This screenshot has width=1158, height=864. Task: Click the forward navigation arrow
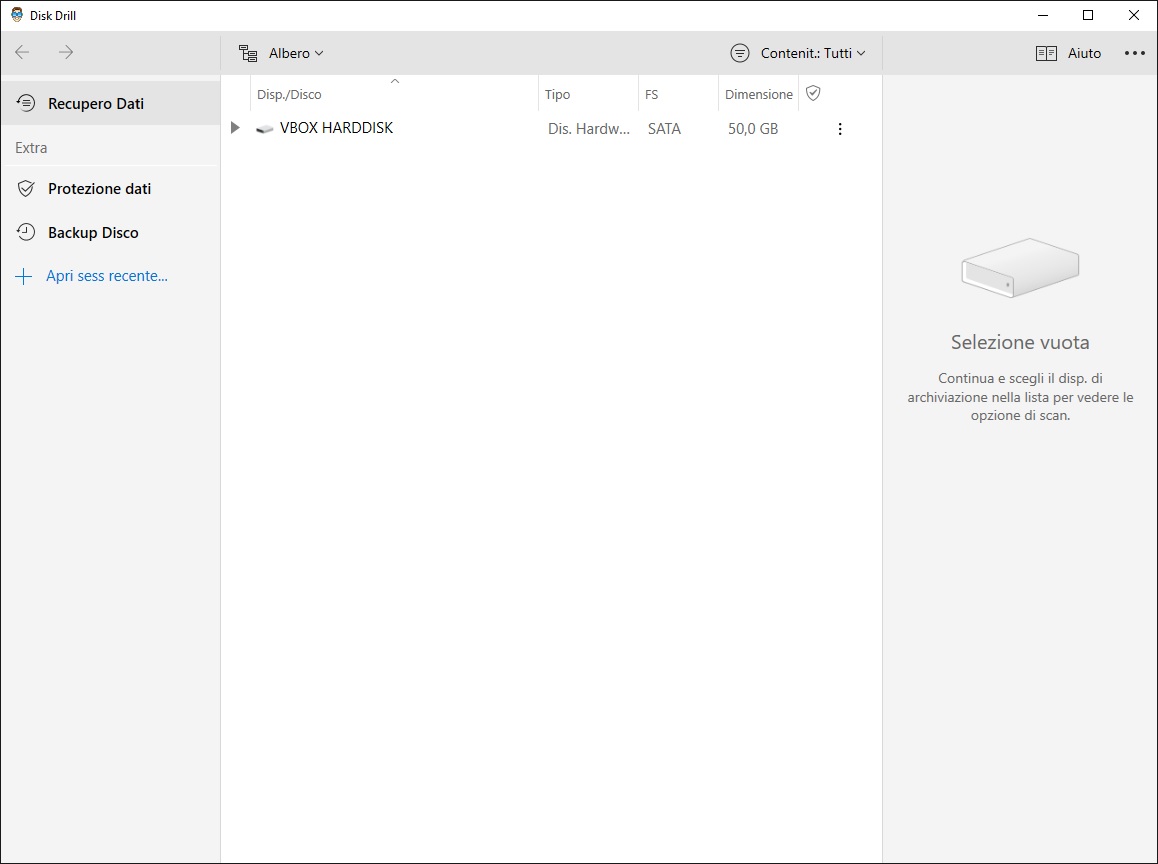point(66,52)
